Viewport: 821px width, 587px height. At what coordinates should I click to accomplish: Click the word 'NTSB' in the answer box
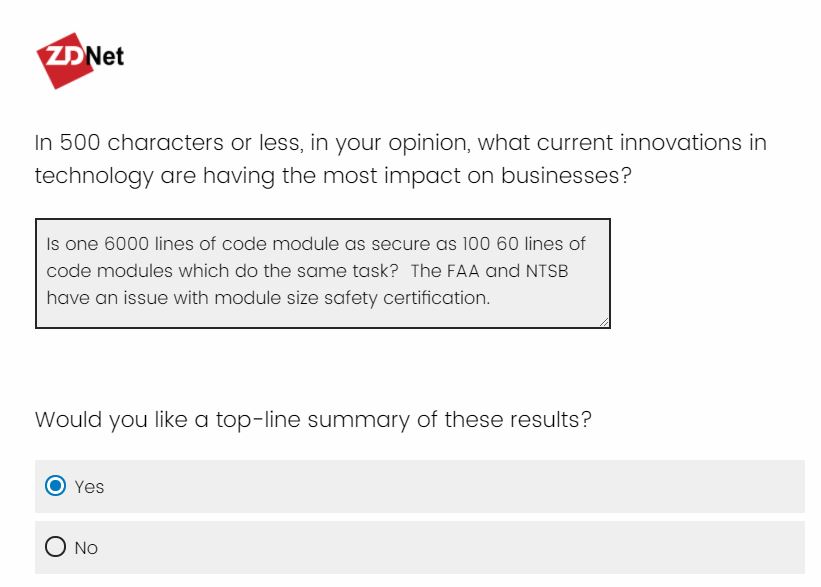click(x=547, y=271)
